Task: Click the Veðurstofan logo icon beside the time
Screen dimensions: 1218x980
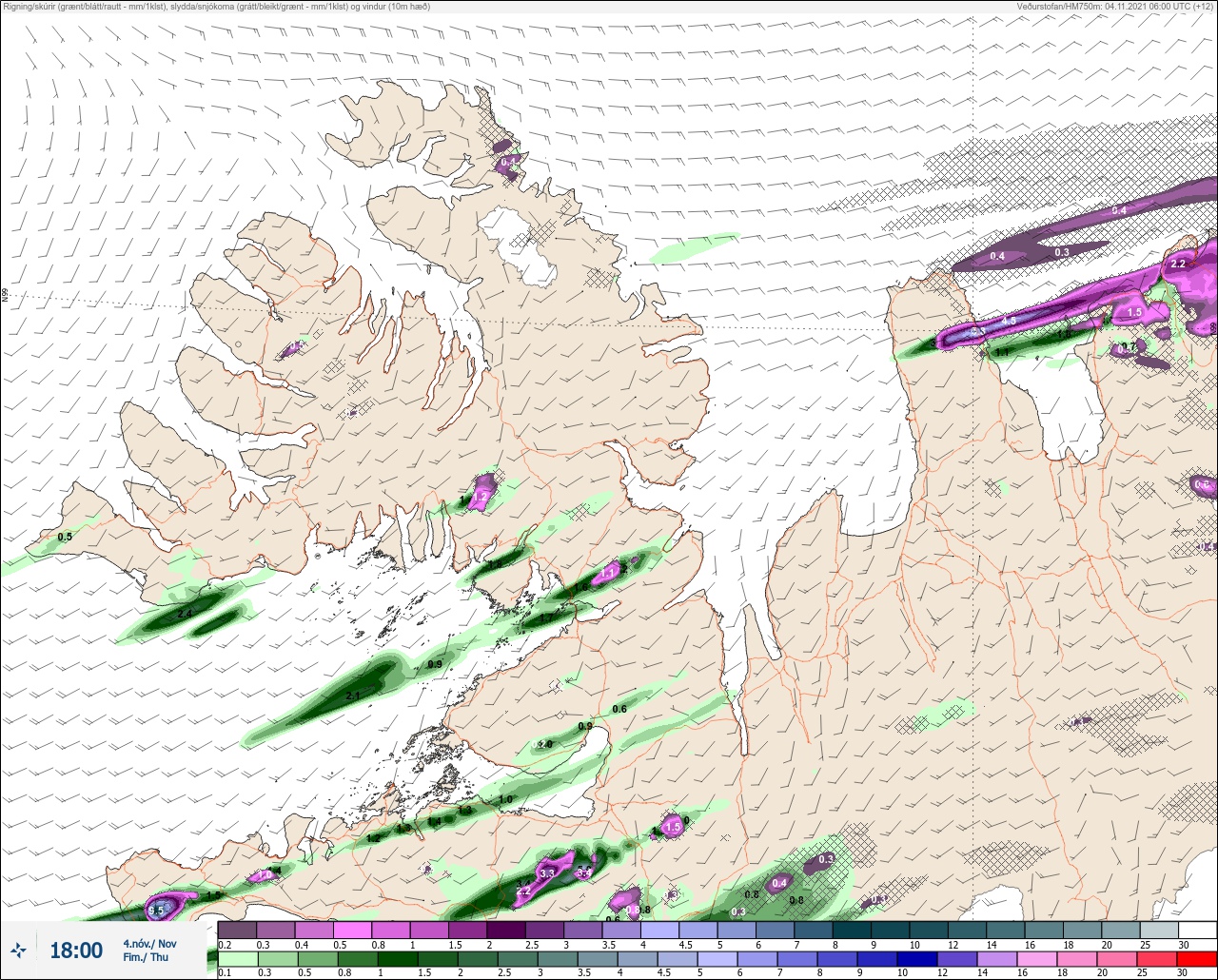Action: pos(19,951)
